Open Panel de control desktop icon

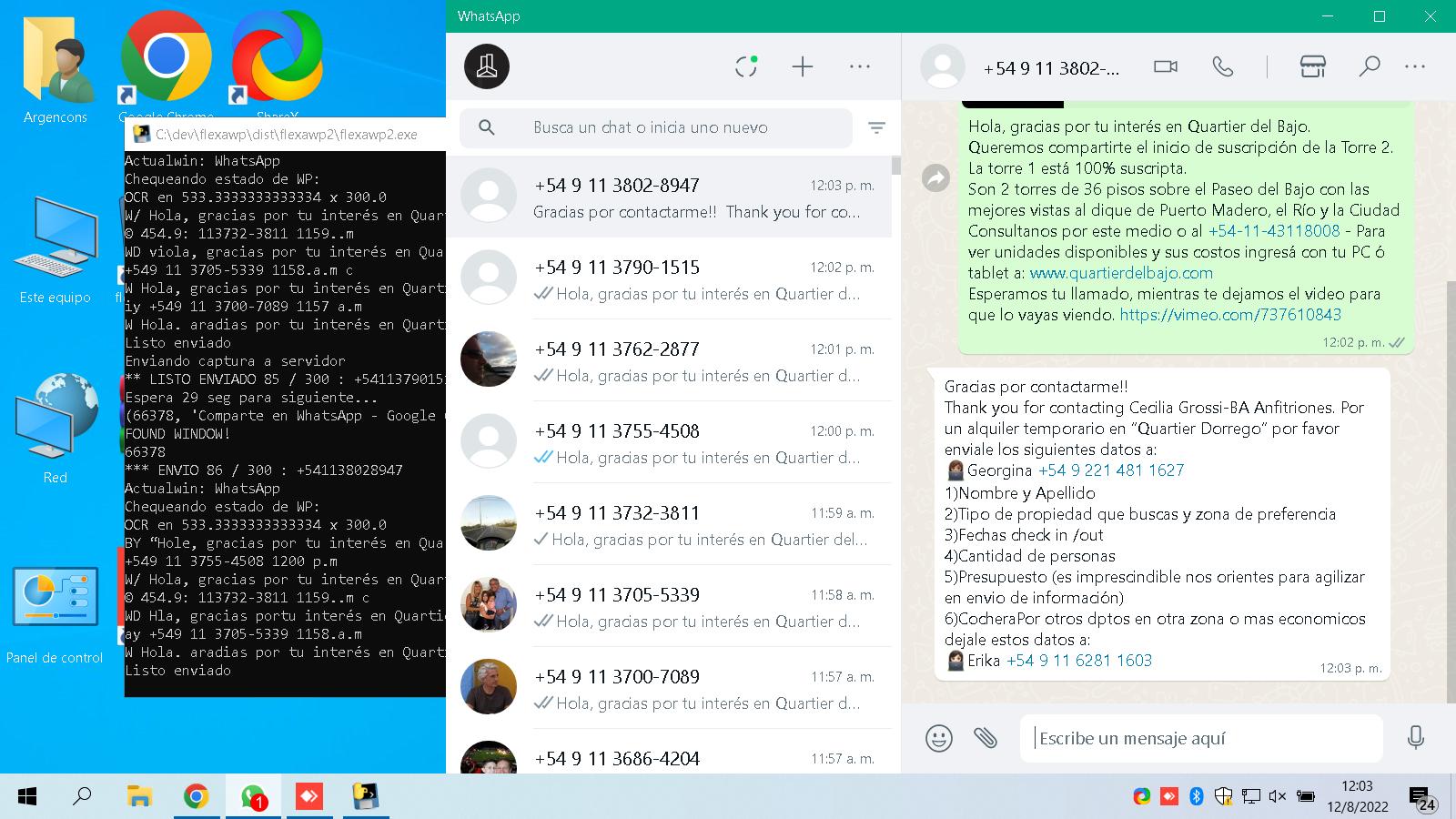click(x=56, y=614)
